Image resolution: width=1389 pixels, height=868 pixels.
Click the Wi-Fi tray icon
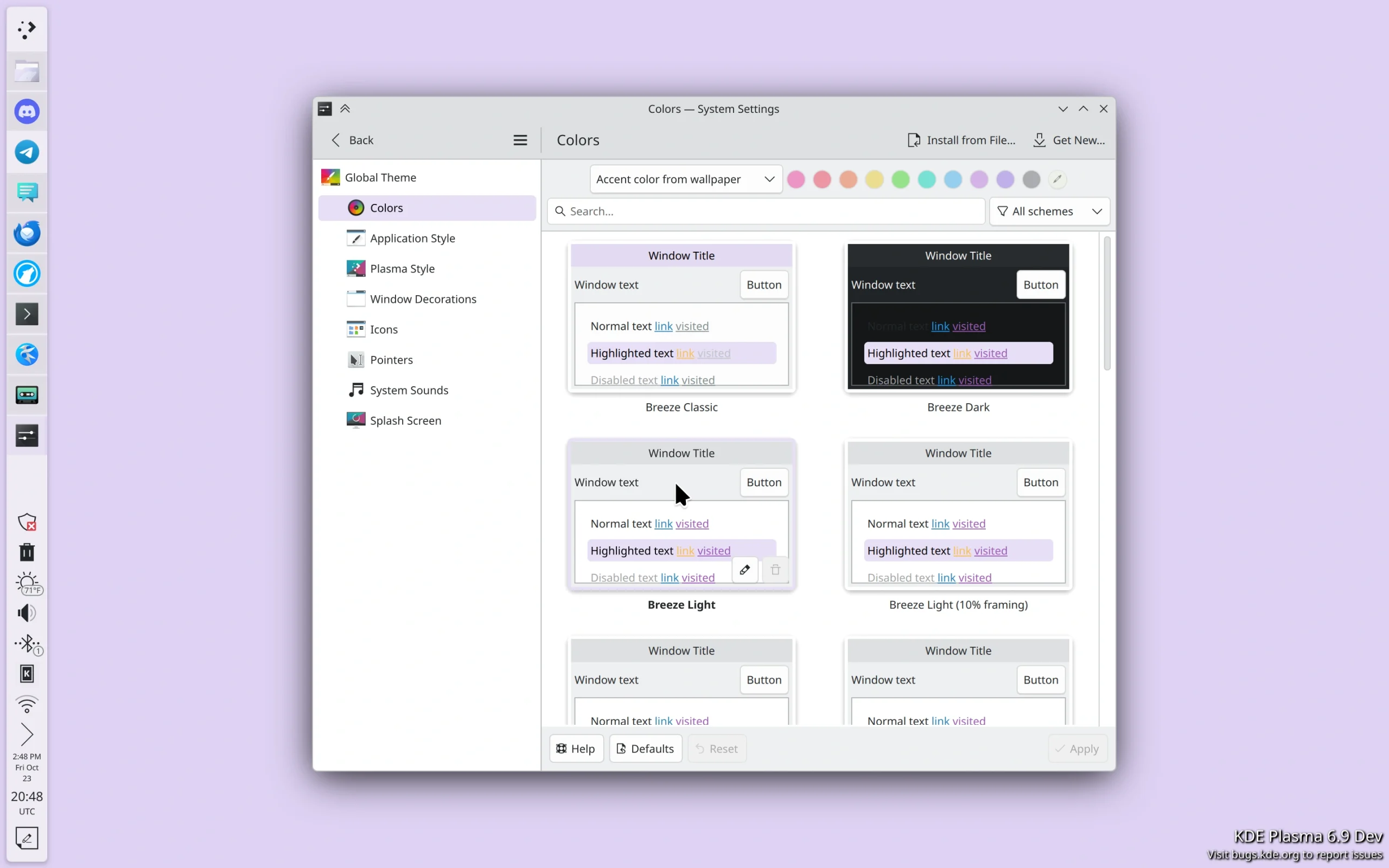point(27,704)
